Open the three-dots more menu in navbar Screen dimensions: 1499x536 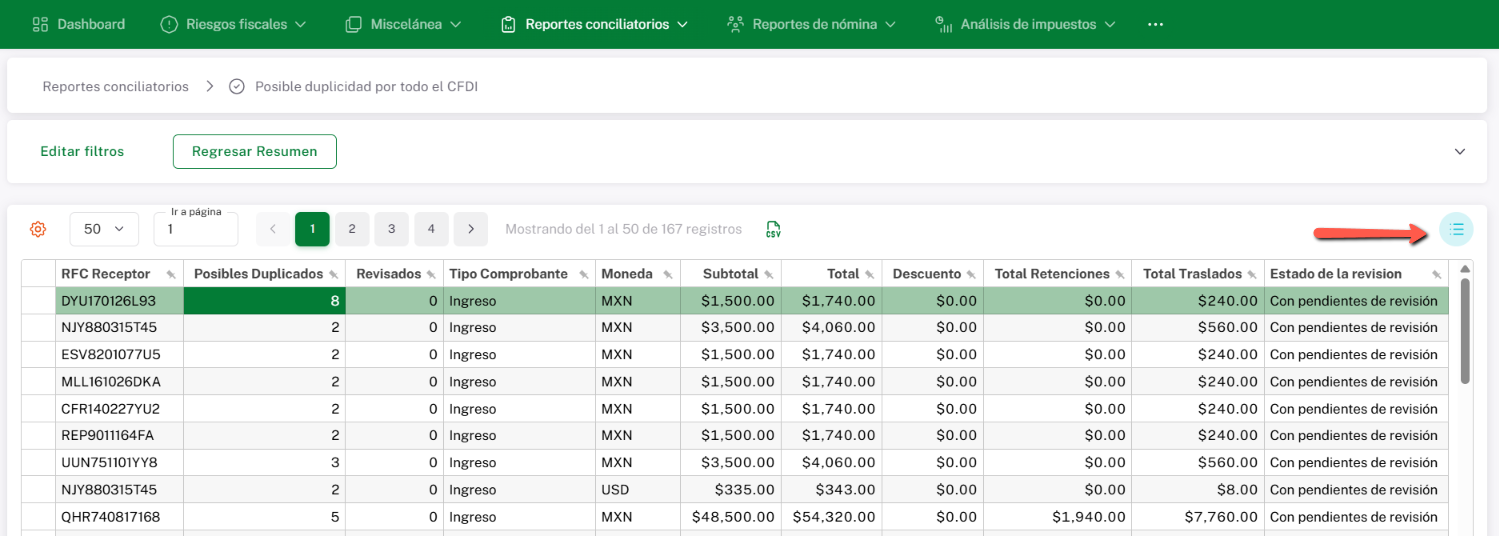[1155, 24]
